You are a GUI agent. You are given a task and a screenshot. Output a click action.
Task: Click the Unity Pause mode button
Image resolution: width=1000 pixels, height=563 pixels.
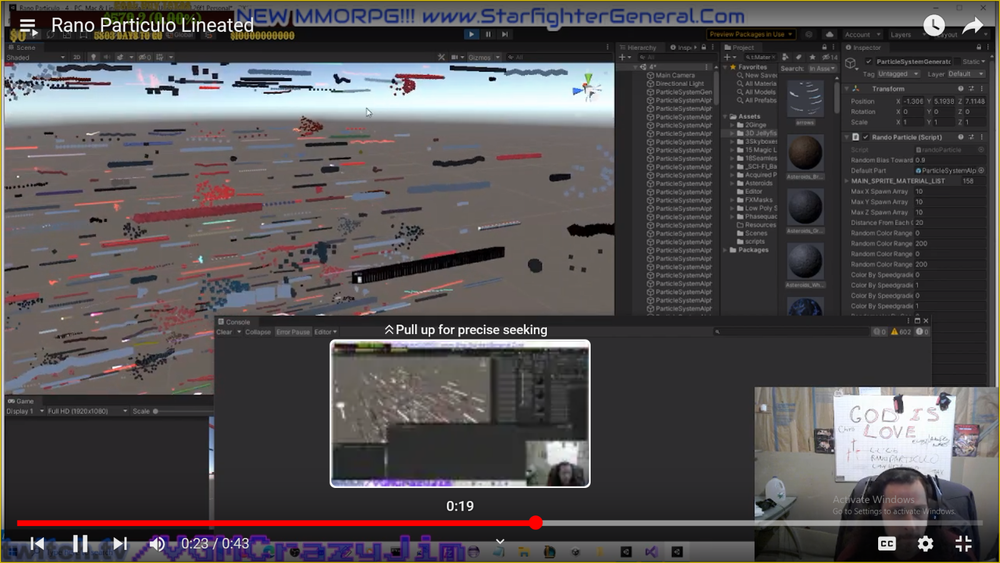click(489, 34)
